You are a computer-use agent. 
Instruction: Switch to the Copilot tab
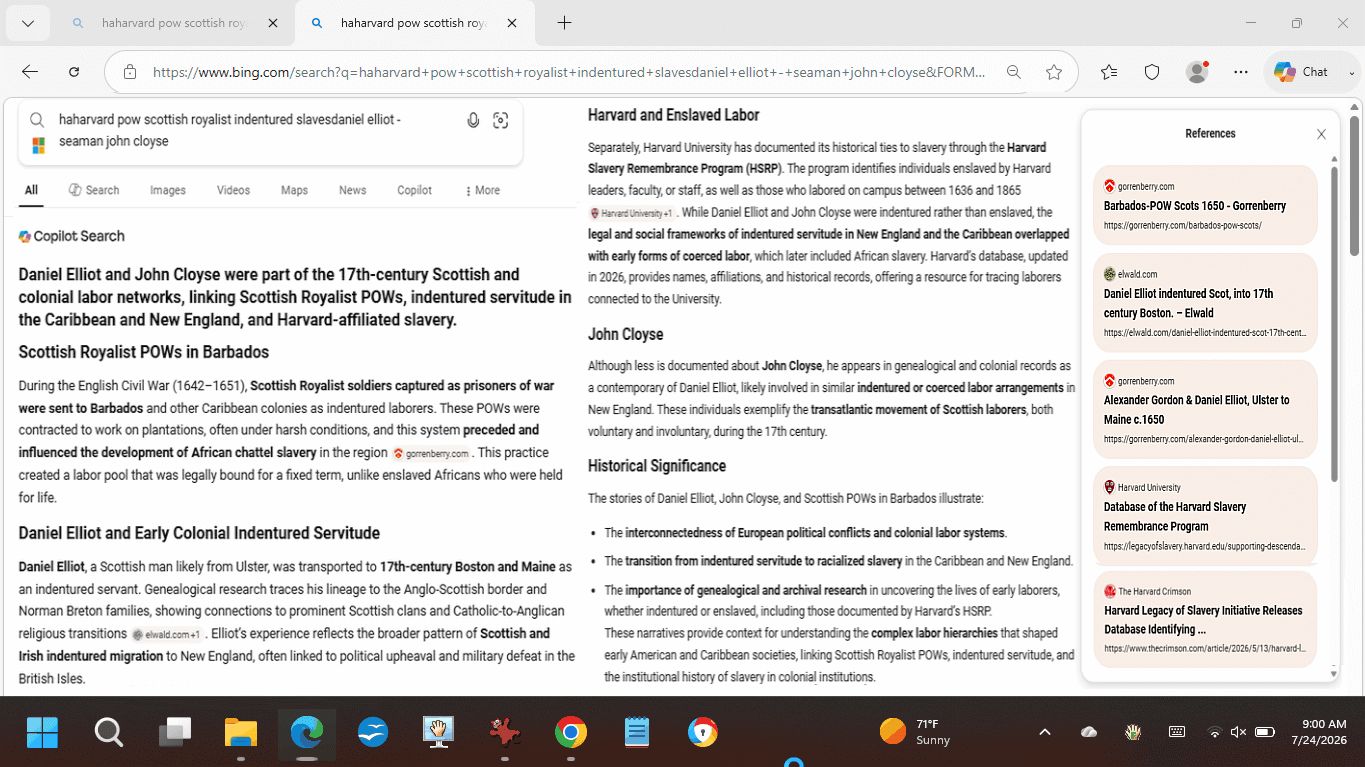[414, 190]
